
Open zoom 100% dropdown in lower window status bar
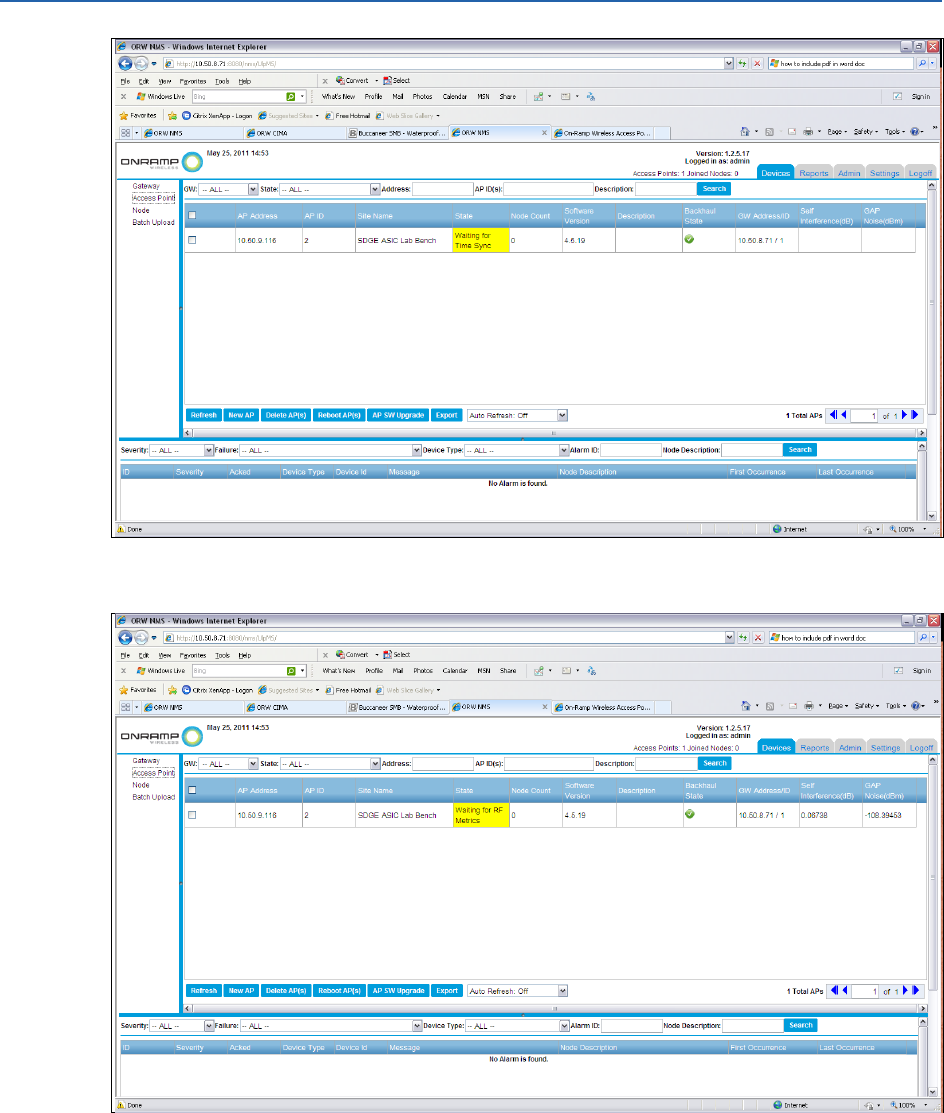(925, 1105)
